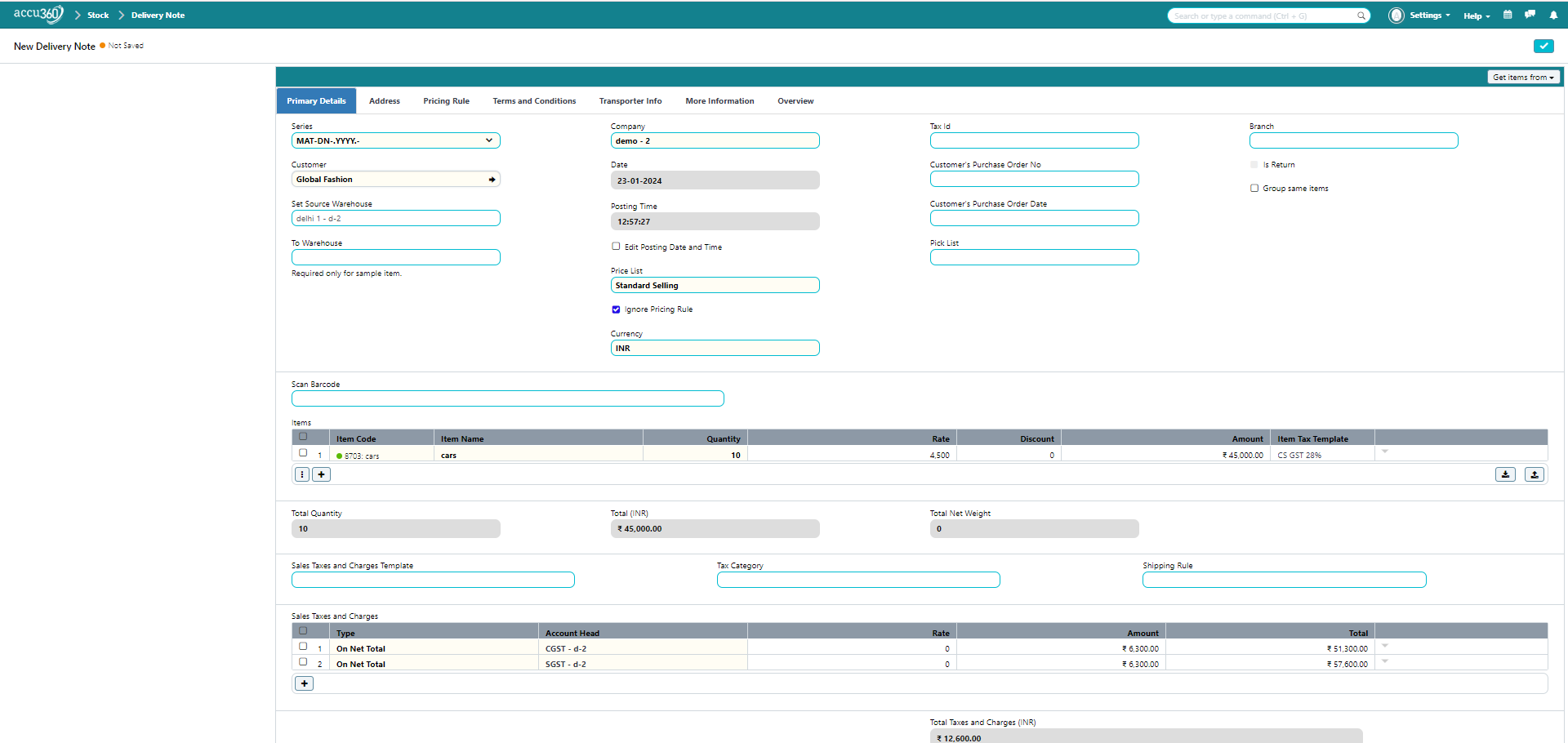The height and width of the screenshot is (743, 1568).
Task: Select the CGST tax row checkbox
Action: 303,647
